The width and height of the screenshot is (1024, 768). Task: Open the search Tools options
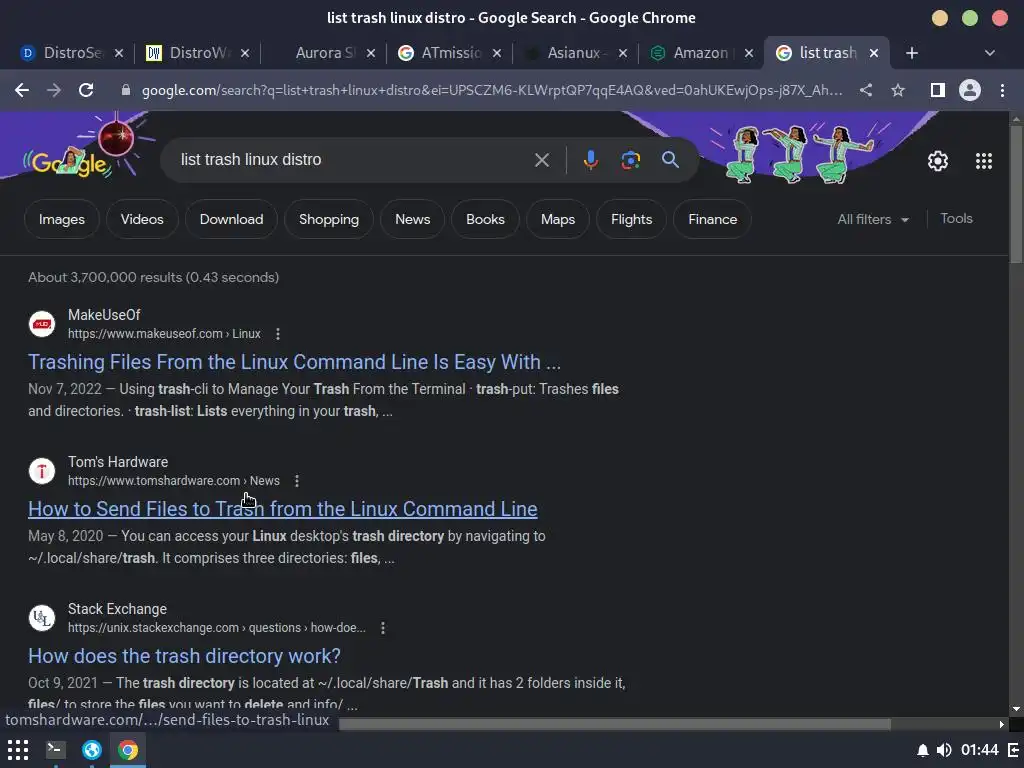tap(956, 219)
